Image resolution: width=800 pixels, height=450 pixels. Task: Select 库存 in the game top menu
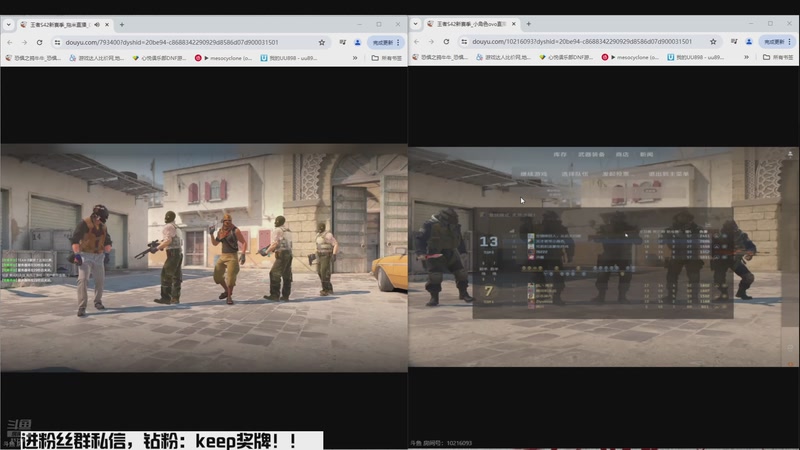560,154
